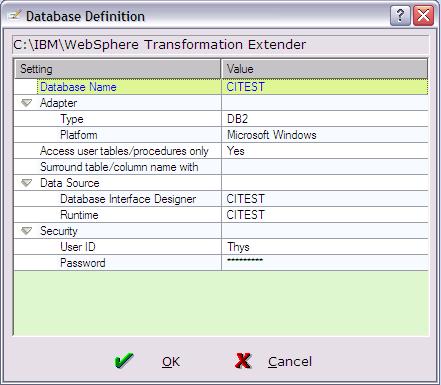The width and height of the screenshot is (441, 385).
Task: Collapse the Adapter section
Action: (26, 103)
